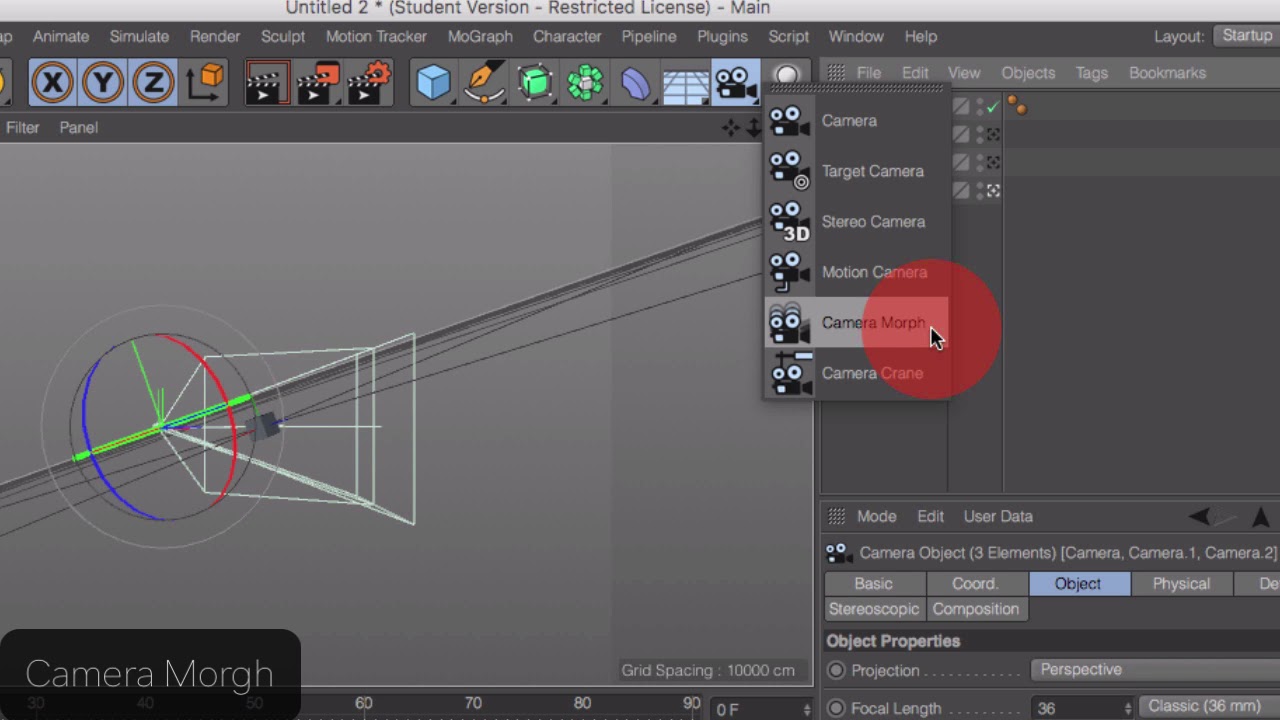This screenshot has width=1280, height=720.
Task: Open the Simulate menu
Action: pyautogui.click(x=139, y=36)
